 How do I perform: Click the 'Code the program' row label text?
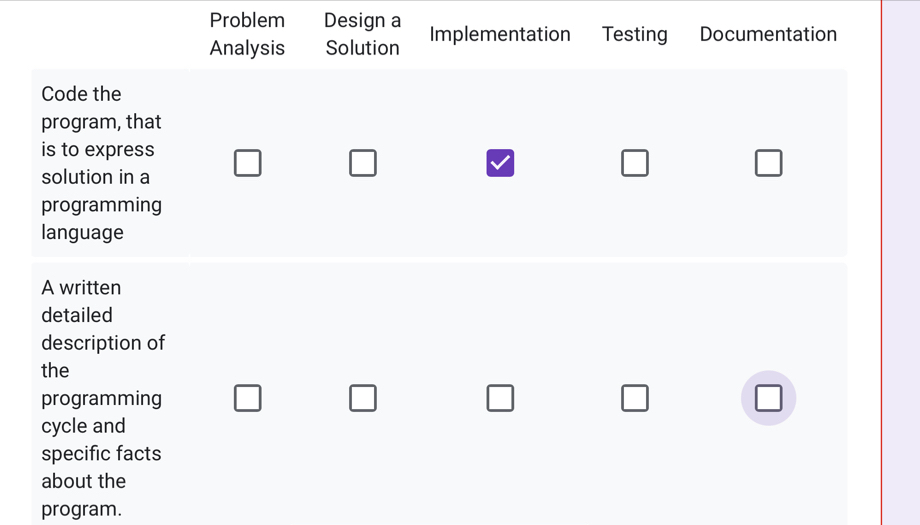coord(100,163)
